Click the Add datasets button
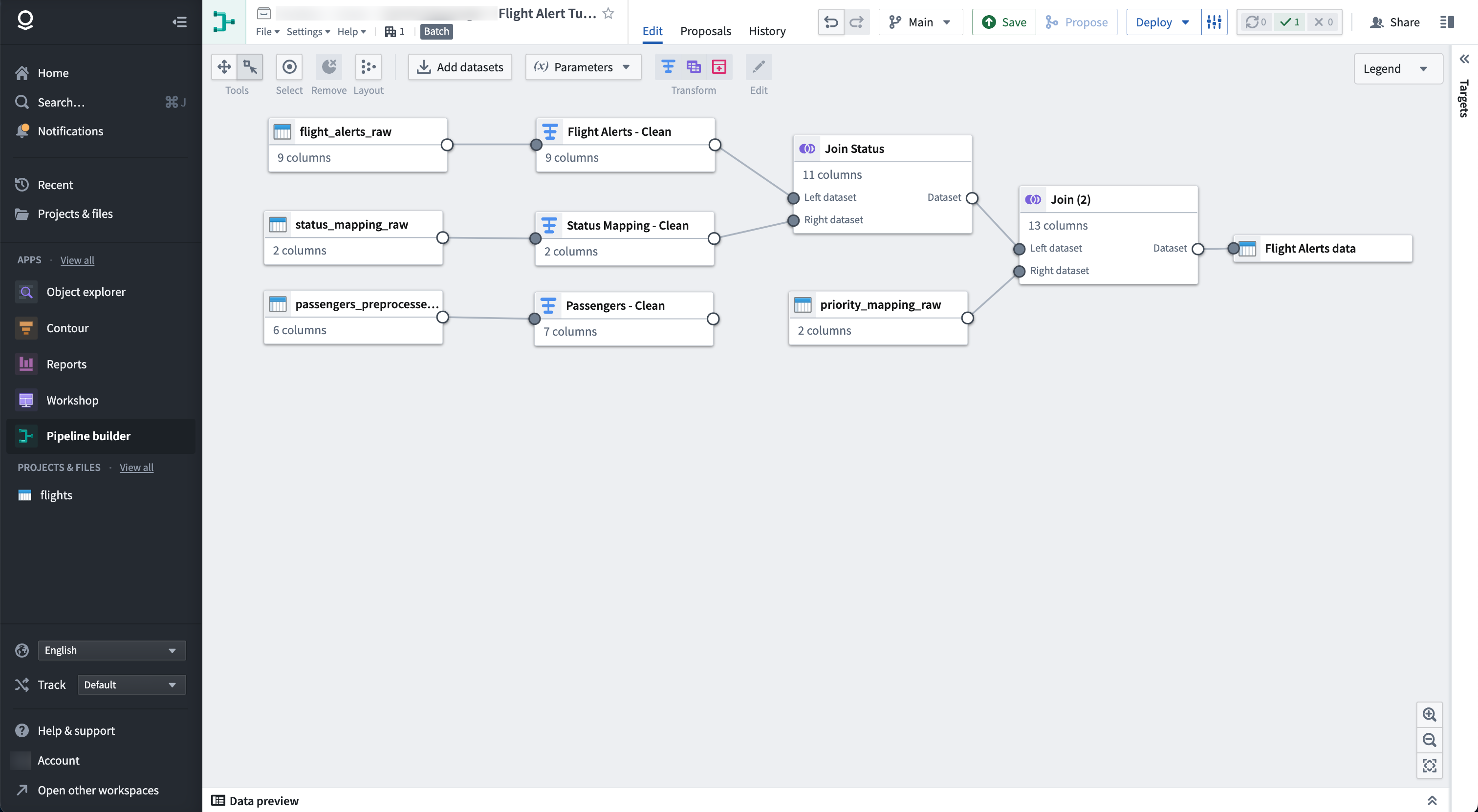The width and height of the screenshot is (1478, 812). pyautogui.click(x=459, y=66)
